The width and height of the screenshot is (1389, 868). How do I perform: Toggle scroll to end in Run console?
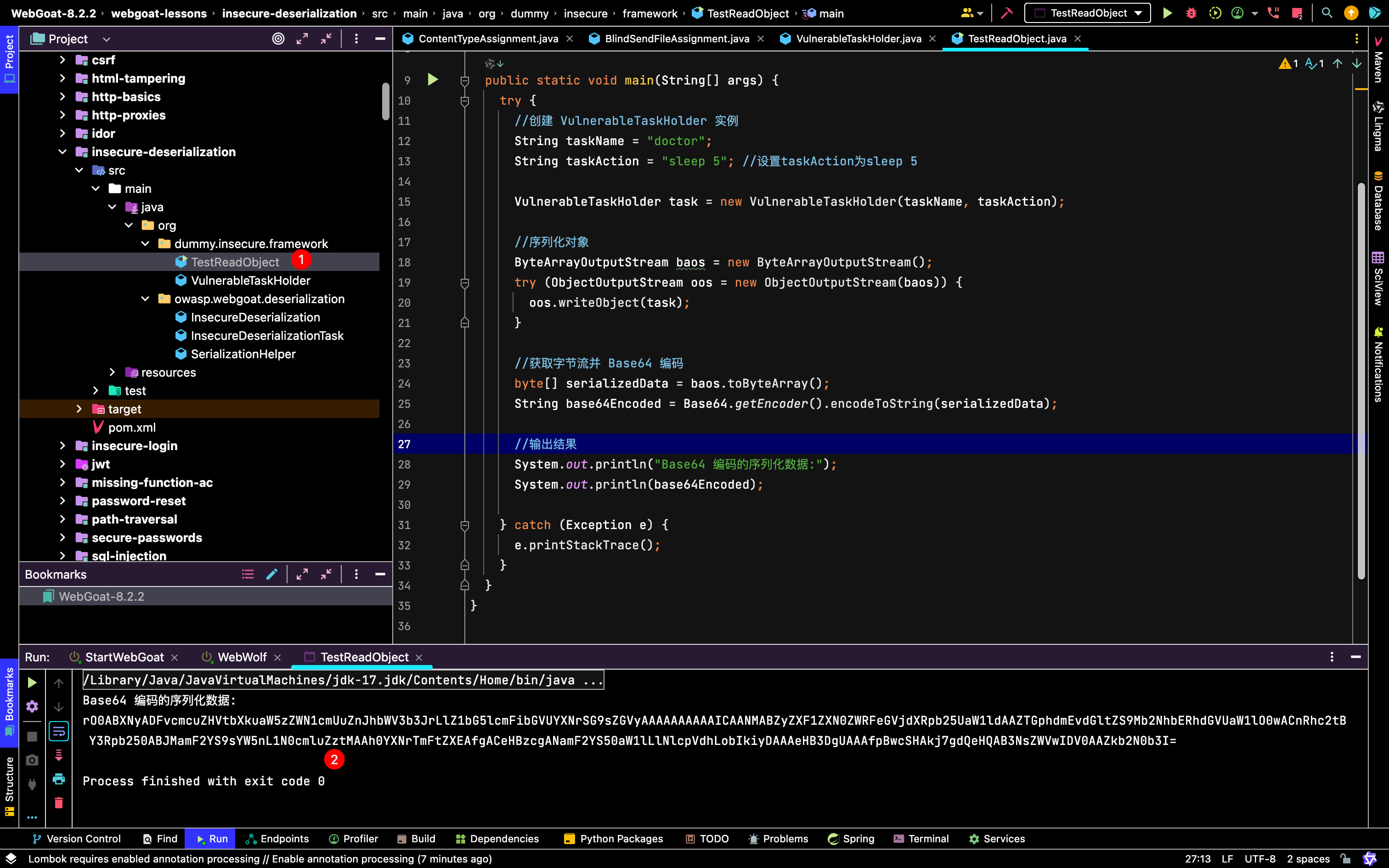pos(58,755)
